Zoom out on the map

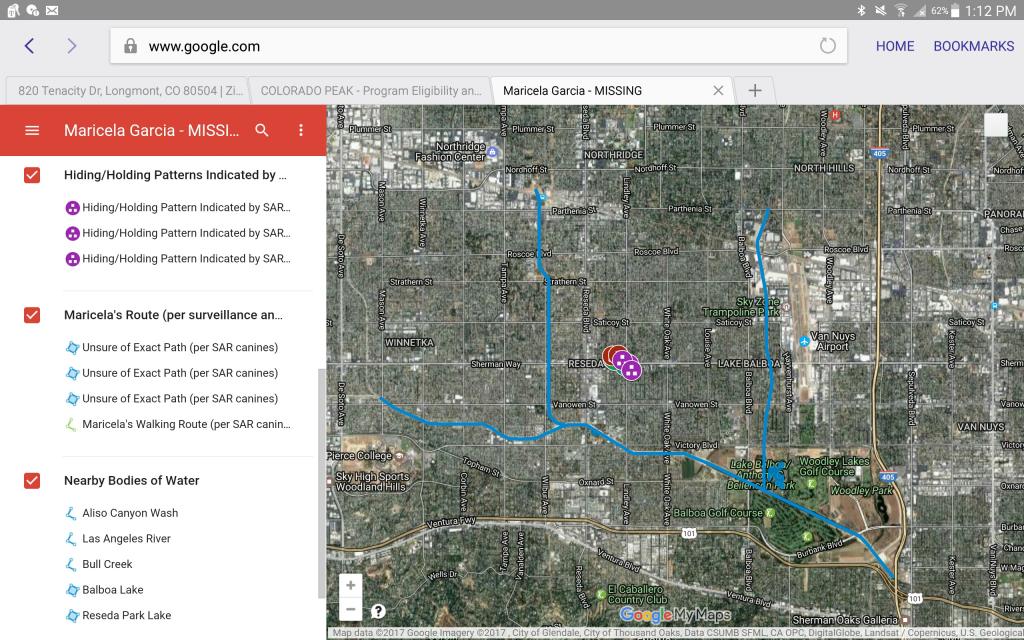[350, 608]
